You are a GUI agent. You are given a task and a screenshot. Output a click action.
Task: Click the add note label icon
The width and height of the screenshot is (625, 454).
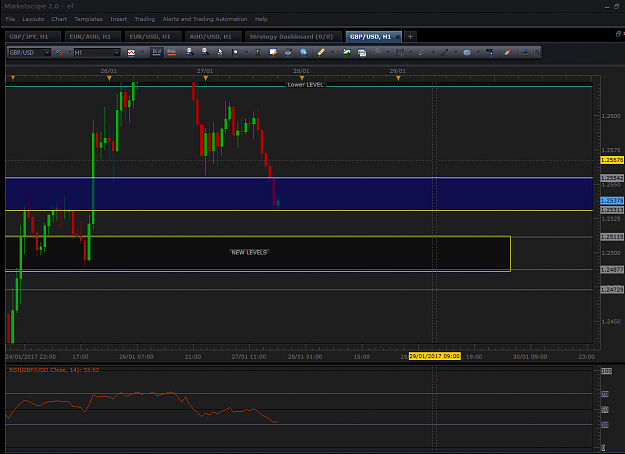point(273,52)
